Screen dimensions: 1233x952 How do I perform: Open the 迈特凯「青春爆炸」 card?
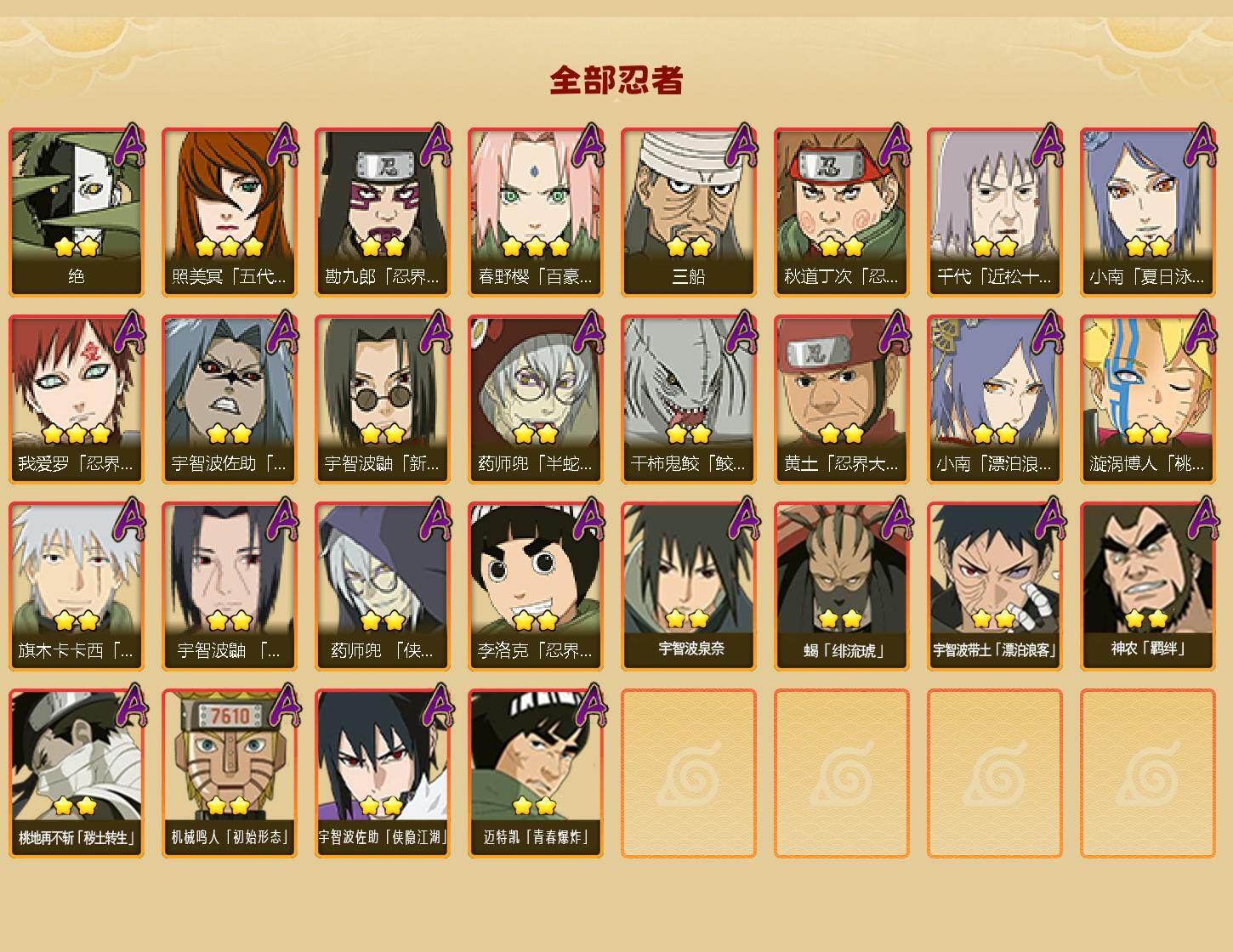(x=536, y=773)
